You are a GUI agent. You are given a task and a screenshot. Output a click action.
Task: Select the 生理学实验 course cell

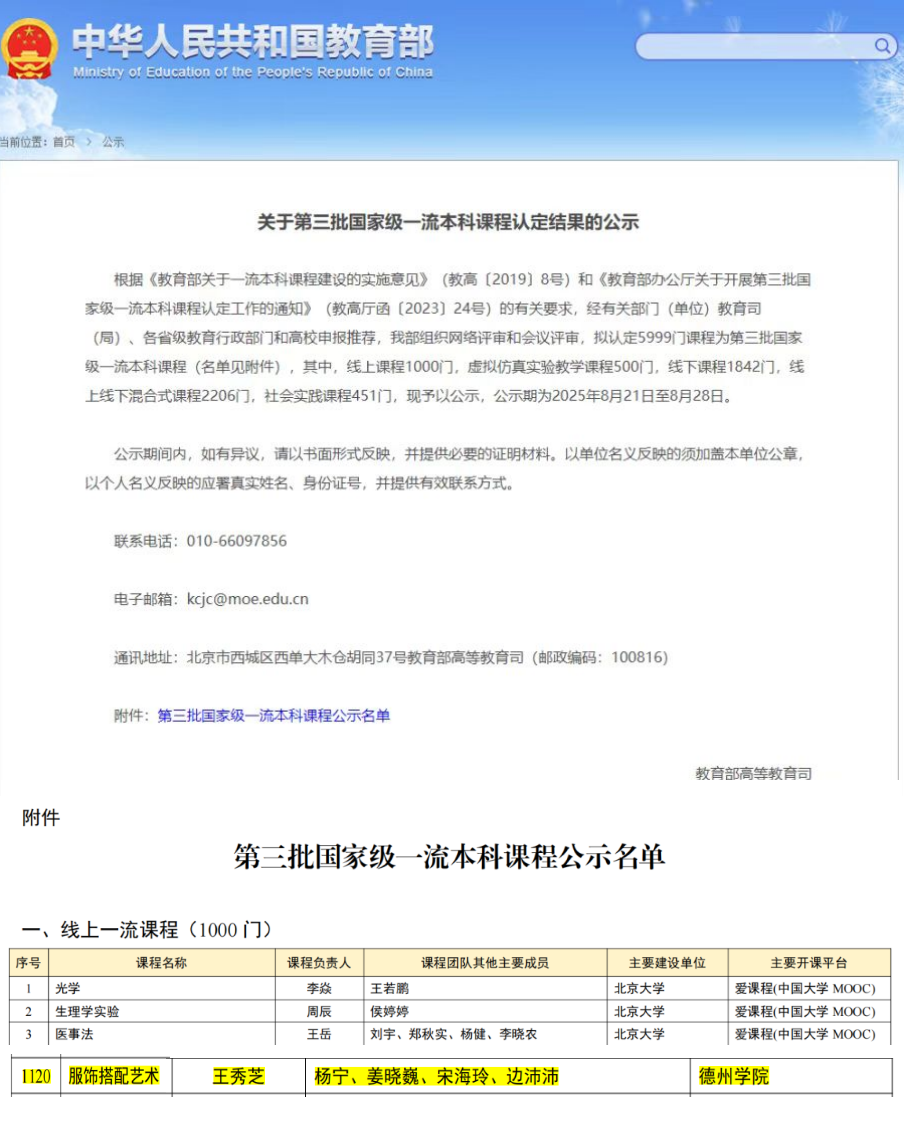click(87, 1011)
